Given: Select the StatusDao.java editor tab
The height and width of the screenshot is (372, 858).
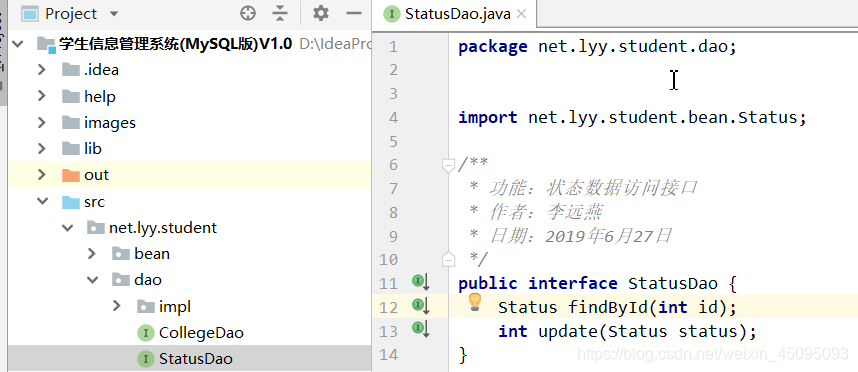Looking at the screenshot, I should click(454, 14).
